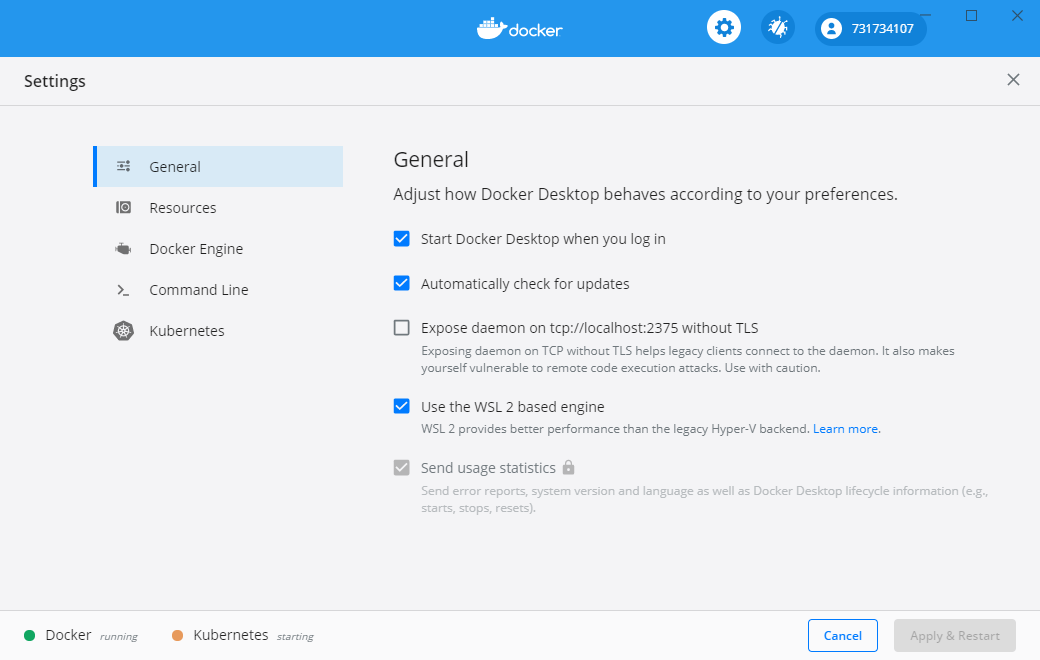Click the Command Line prompt icon

[x=124, y=290]
